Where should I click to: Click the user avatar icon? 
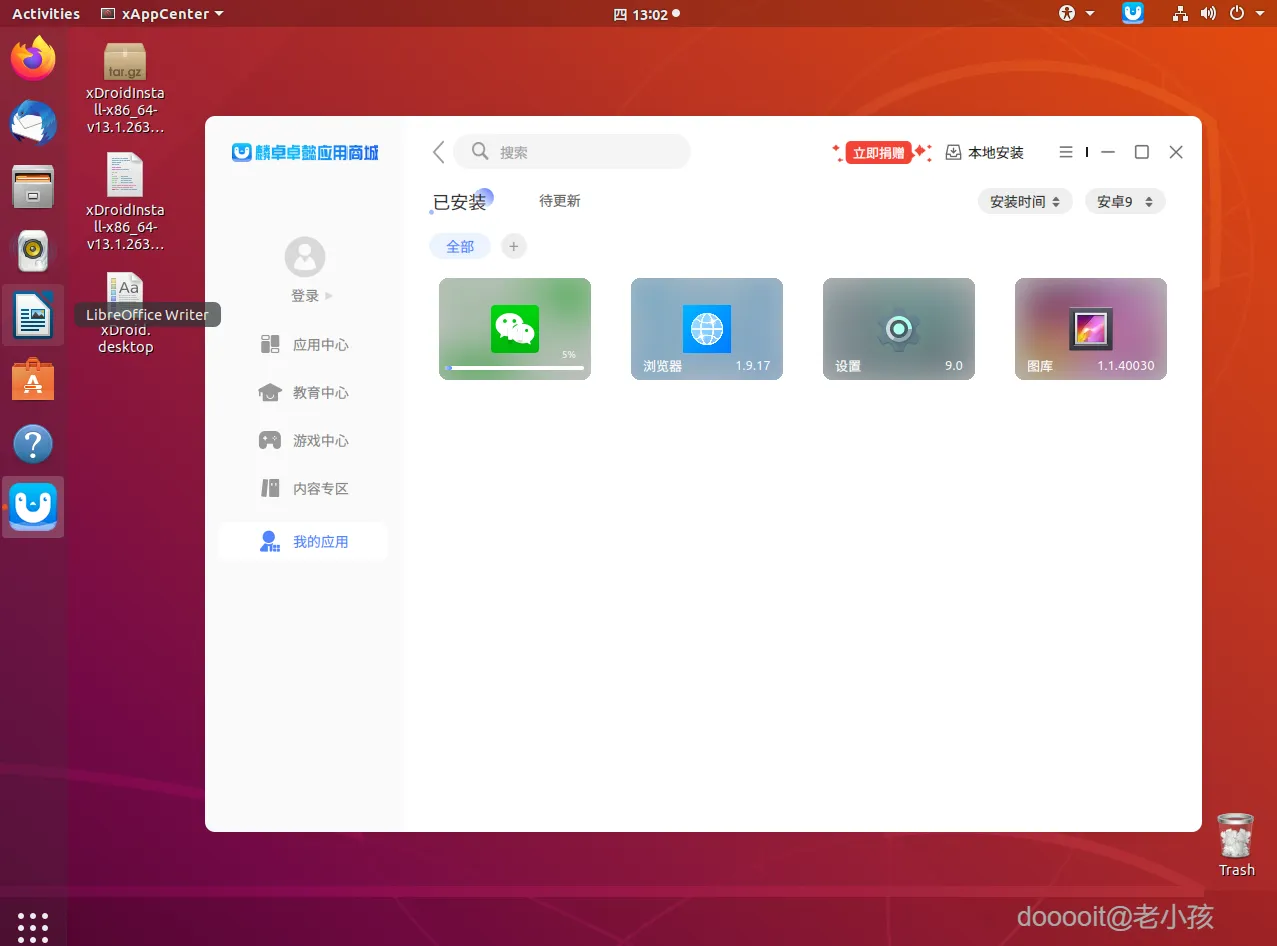[305, 257]
